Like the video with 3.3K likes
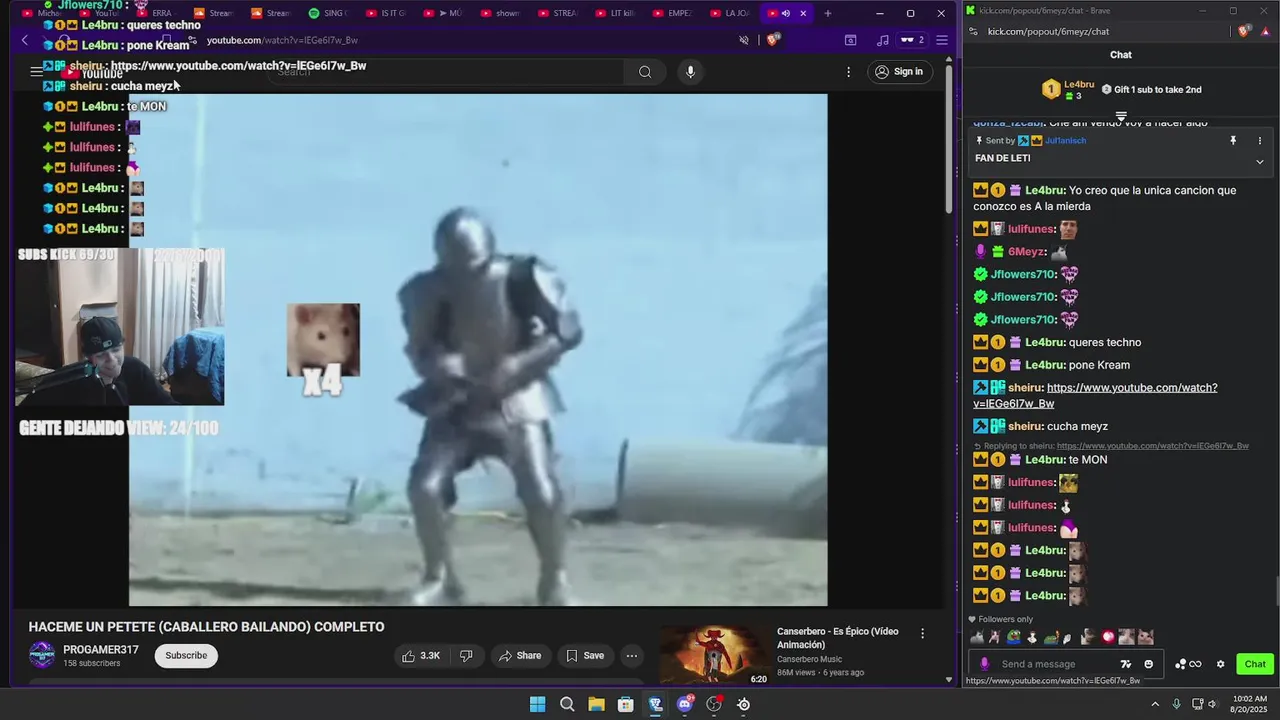The image size is (1280, 720). (x=420, y=656)
